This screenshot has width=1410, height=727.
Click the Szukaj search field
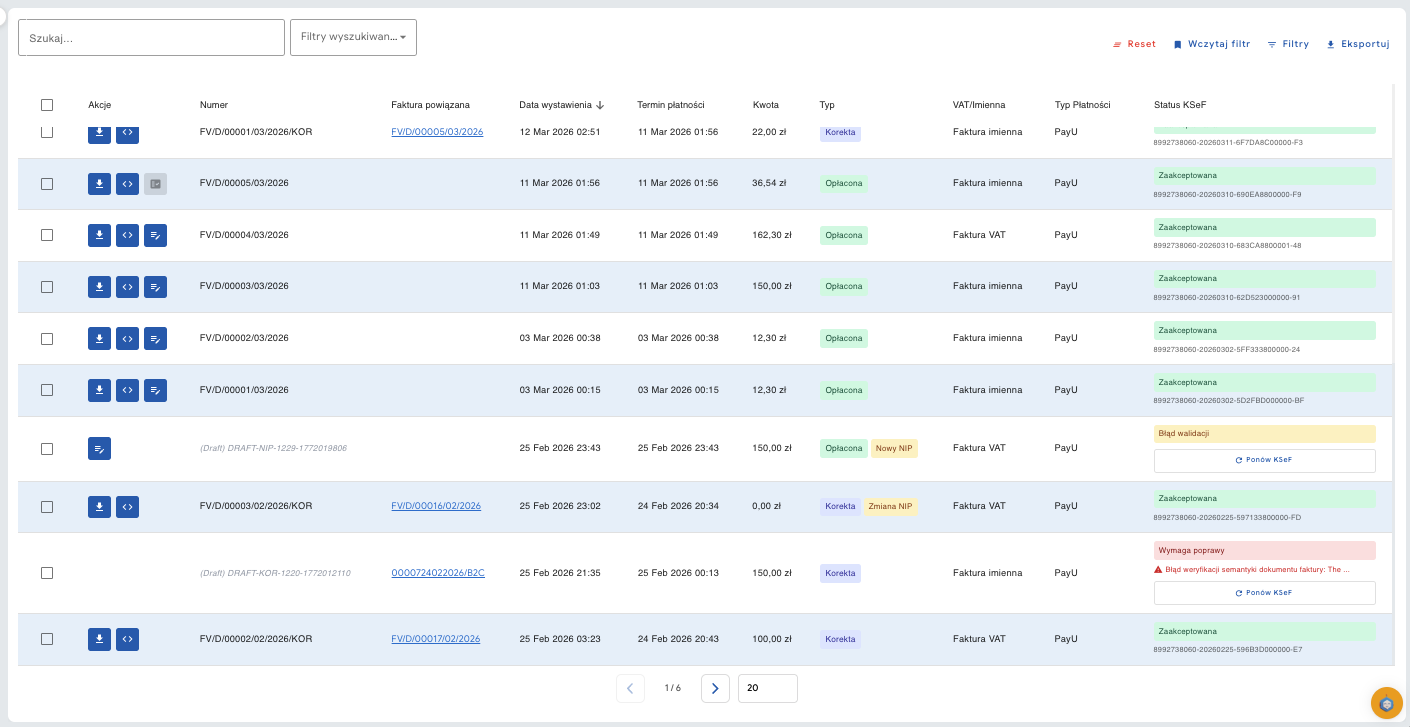click(151, 38)
